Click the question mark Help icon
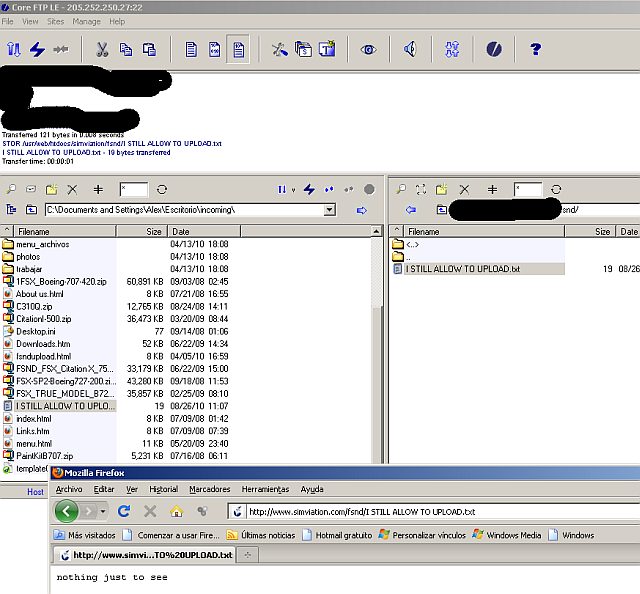Image resolution: width=640 pixels, height=594 pixels. click(535, 49)
